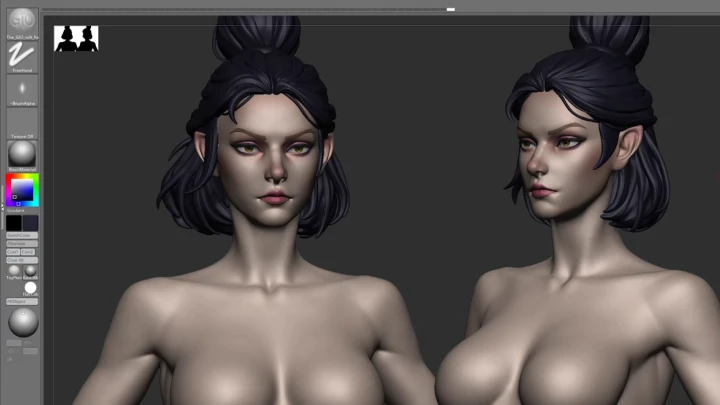Viewport: 720px width, 405px height.
Task: Select the FreeHand stroke type
Action: 22,56
